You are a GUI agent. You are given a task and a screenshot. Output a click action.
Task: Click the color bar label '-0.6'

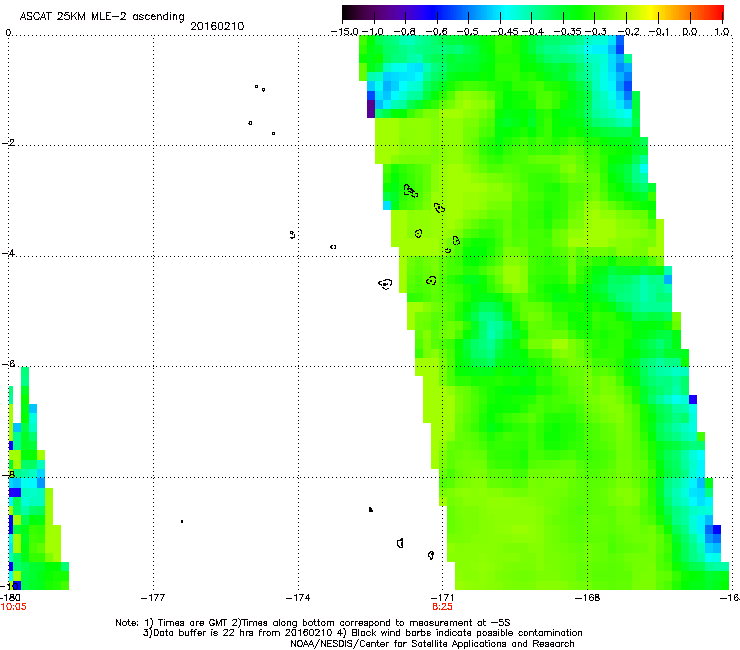tap(437, 32)
